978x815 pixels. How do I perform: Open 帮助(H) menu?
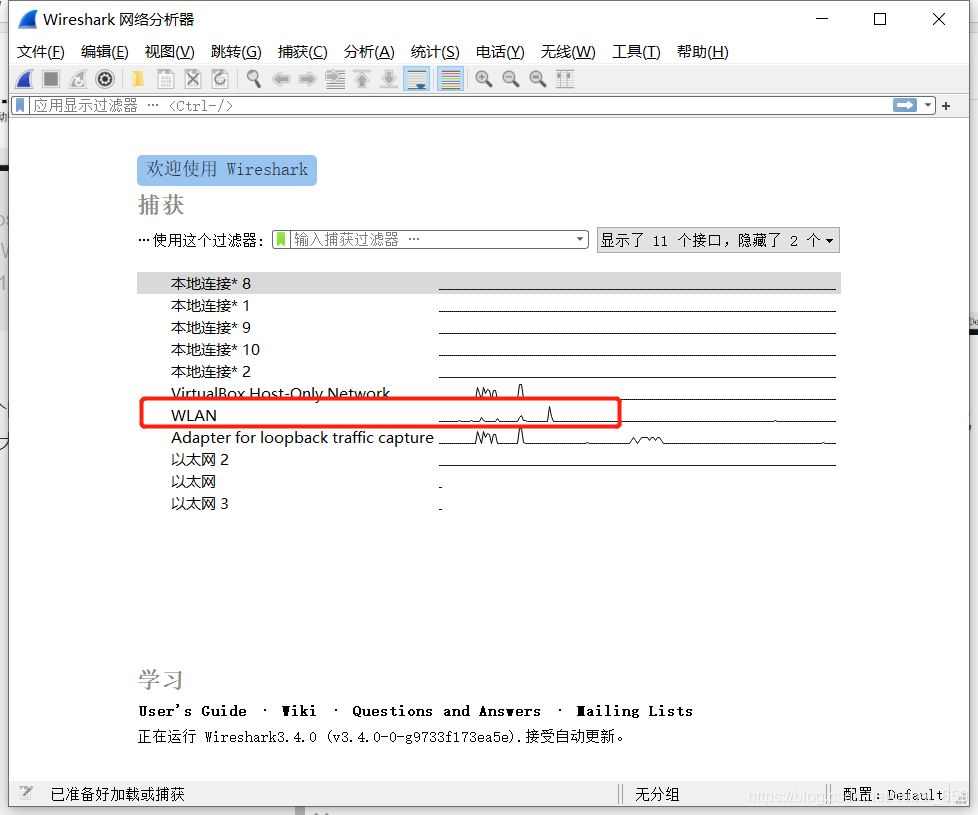[x=702, y=52]
